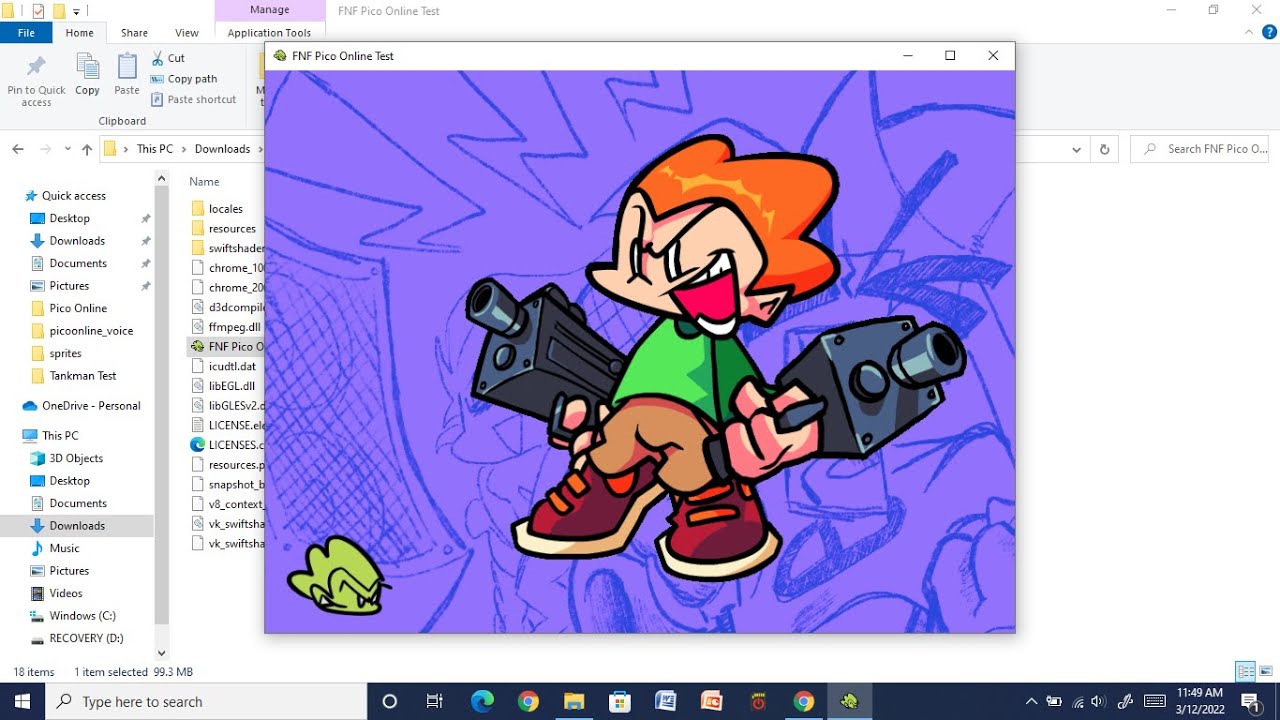This screenshot has height=720, width=1280.
Task: Select This PC in the navigation pane
Action: (60, 436)
